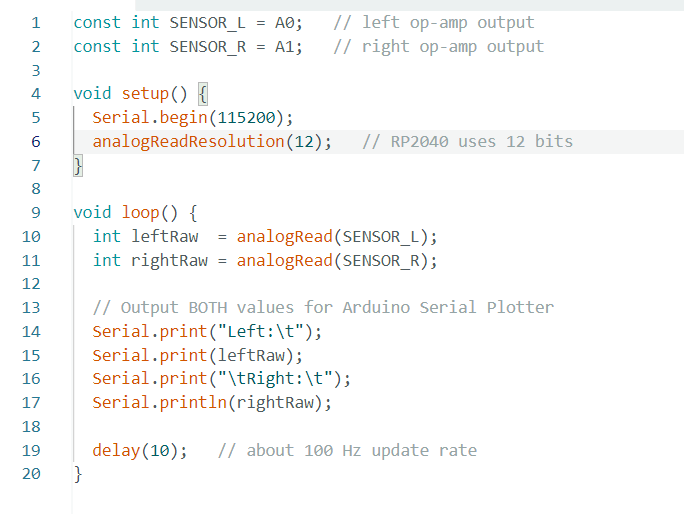Click the delay function call
This screenshot has width=684, height=514.
(x=116, y=449)
